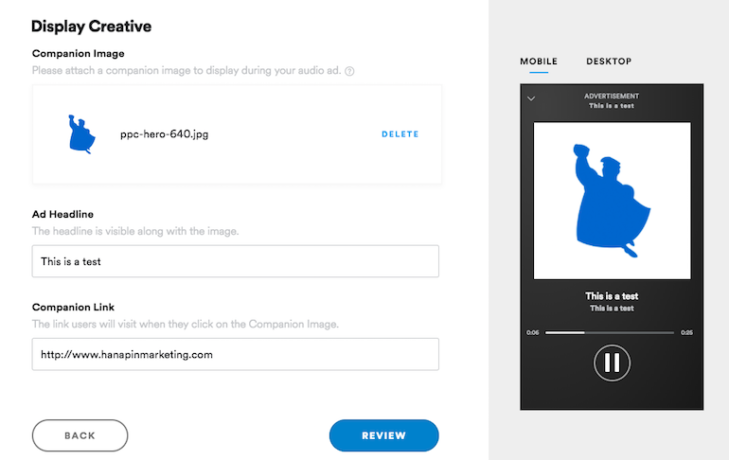Seek on the ad preview progress bar
The height and width of the screenshot is (460, 729).
pyautogui.click(x=610, y=333)
